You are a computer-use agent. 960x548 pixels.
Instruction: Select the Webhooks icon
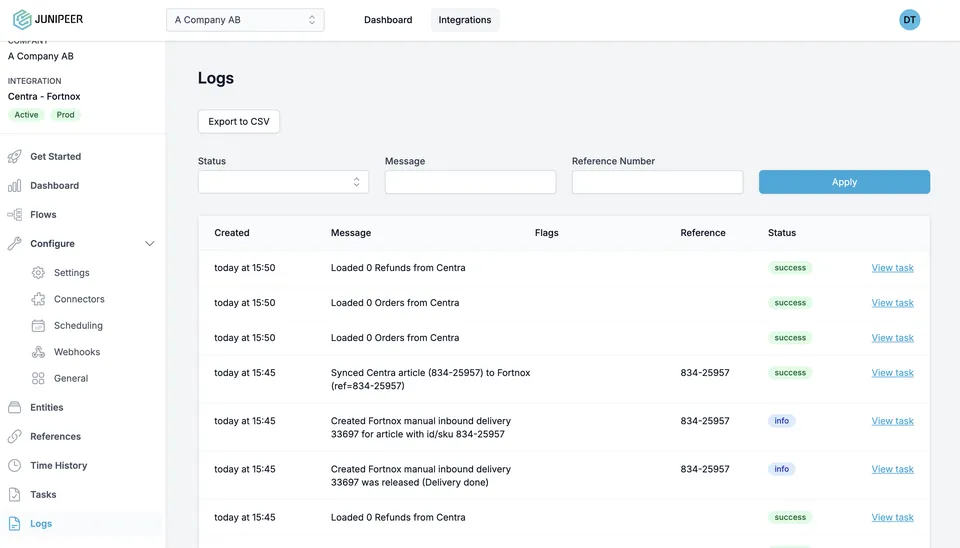[x=38, y=352]
